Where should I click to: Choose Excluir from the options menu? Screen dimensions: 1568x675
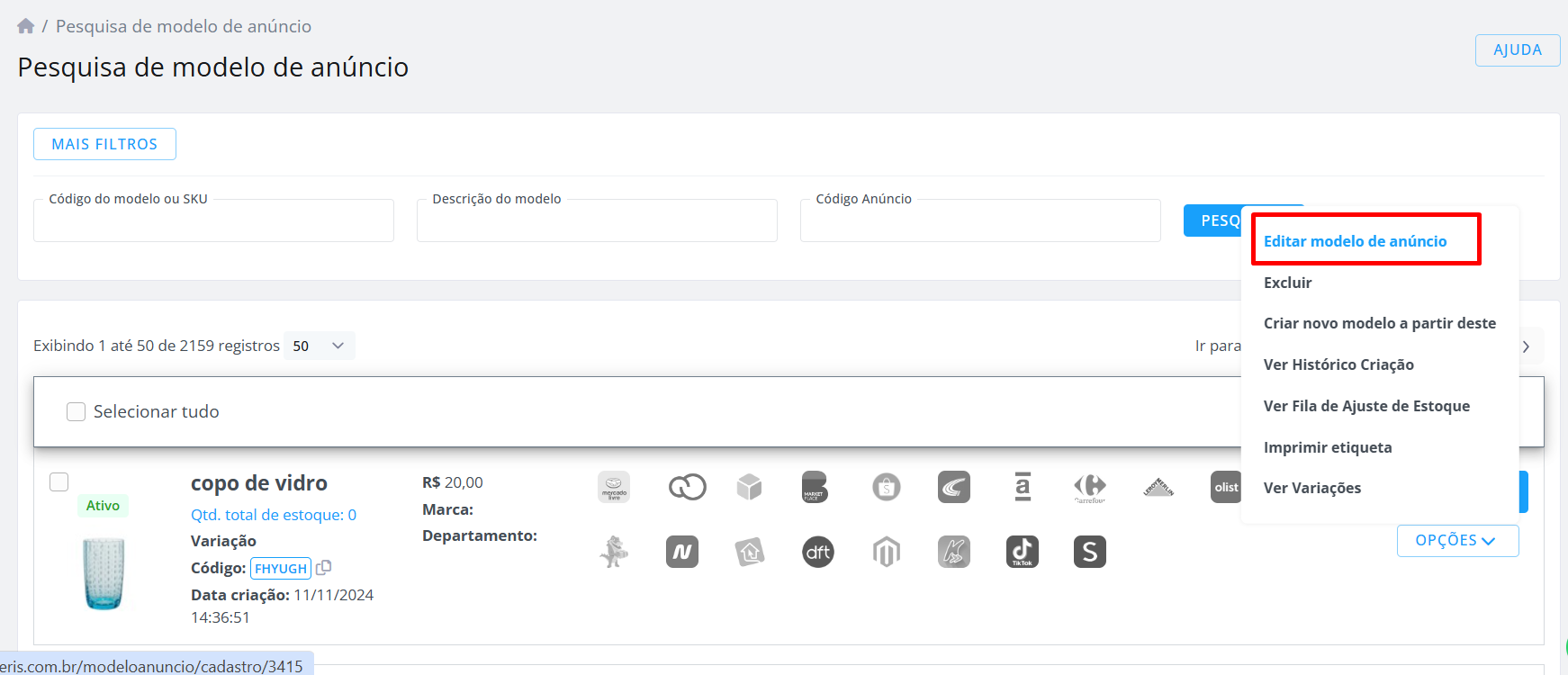[1288, 283]
